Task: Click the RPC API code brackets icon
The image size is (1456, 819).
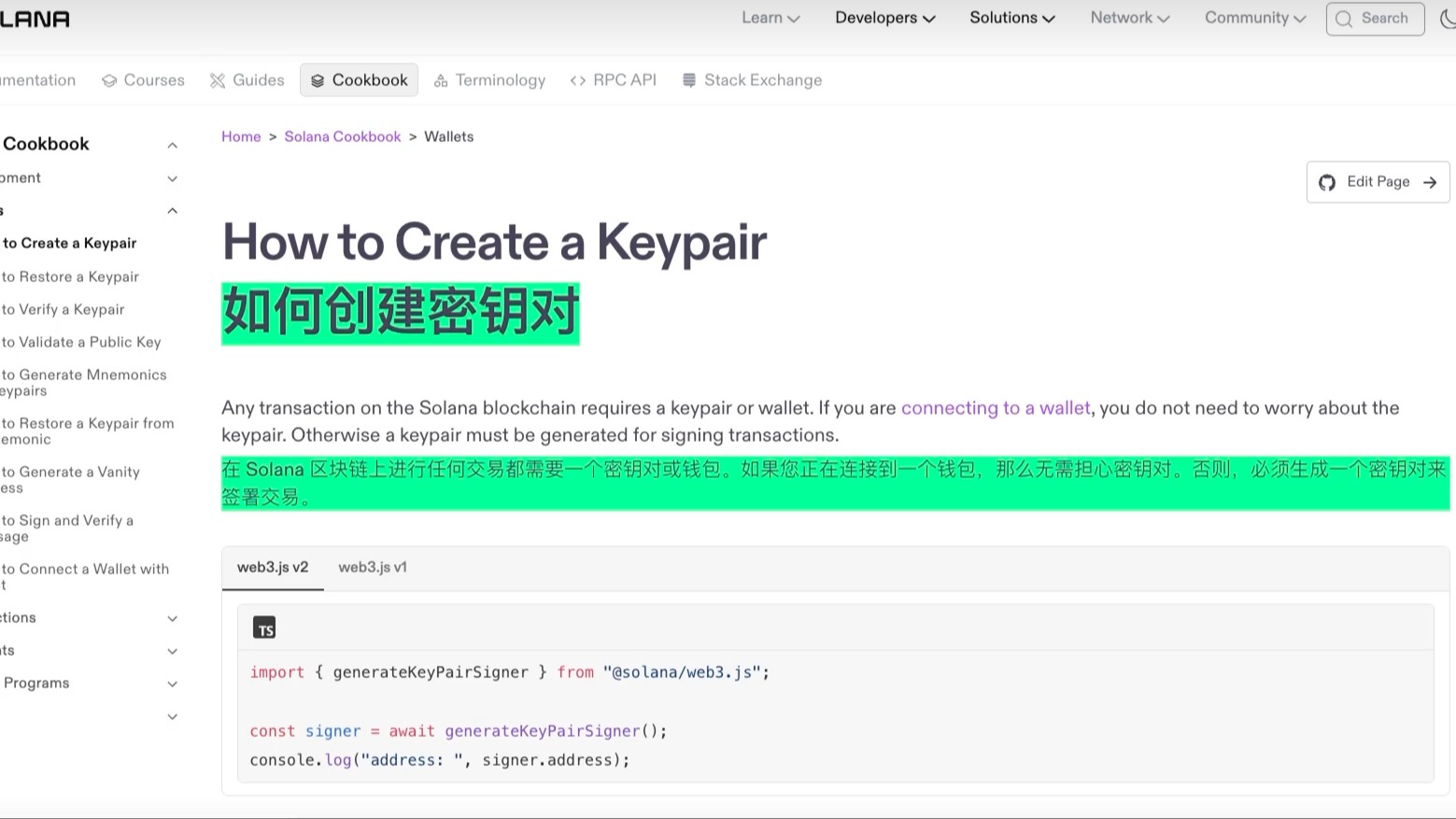Action: point(578,80)
